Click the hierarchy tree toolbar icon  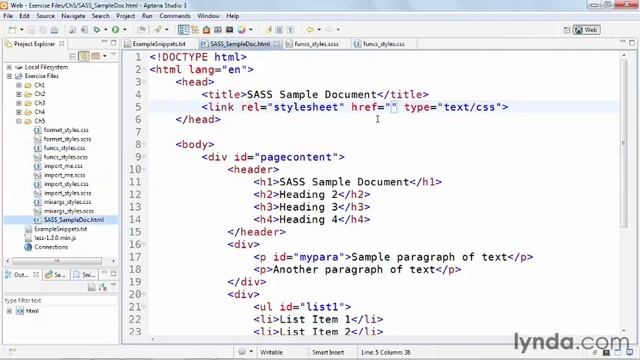point(195,30)
